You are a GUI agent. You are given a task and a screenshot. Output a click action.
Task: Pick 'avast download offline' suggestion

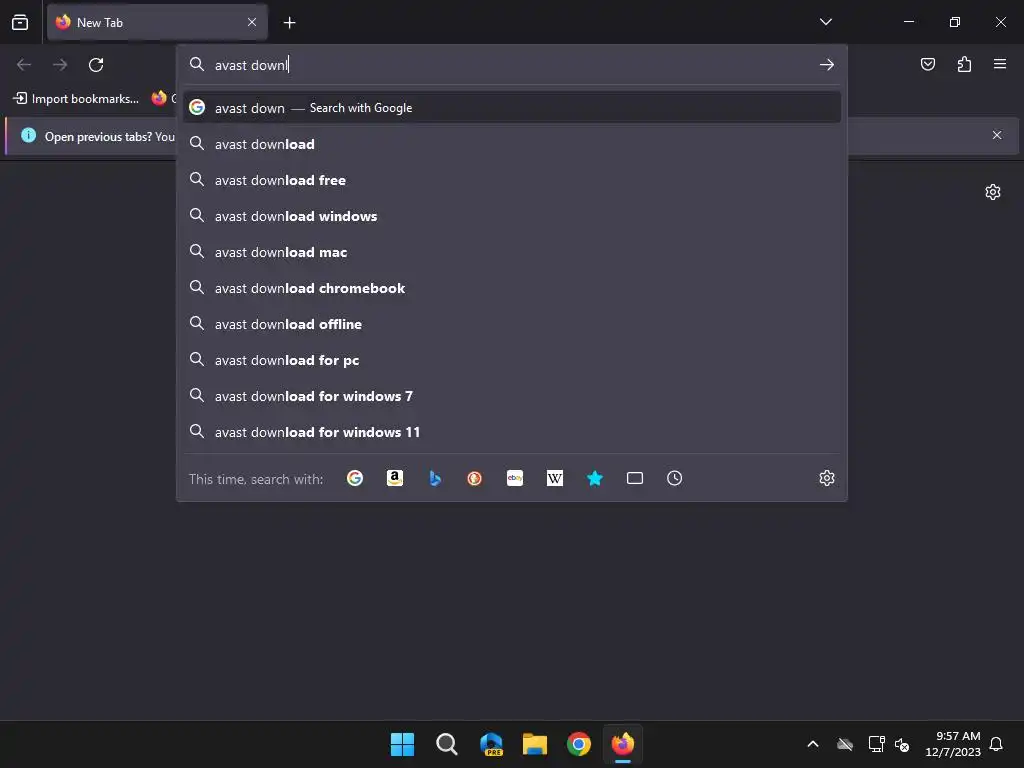pos(512,324)
